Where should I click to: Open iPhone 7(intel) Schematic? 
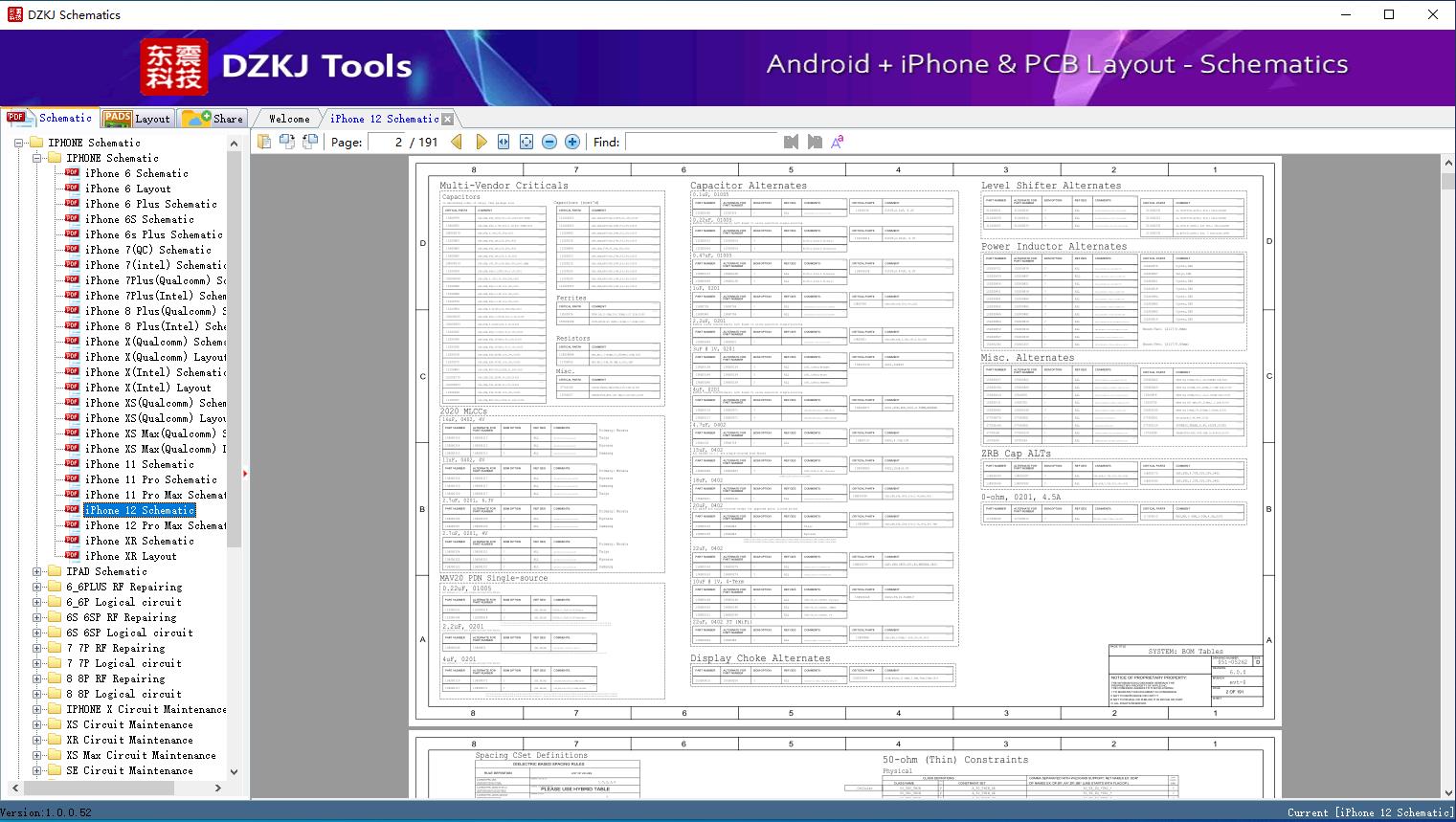tap(155, 265)
